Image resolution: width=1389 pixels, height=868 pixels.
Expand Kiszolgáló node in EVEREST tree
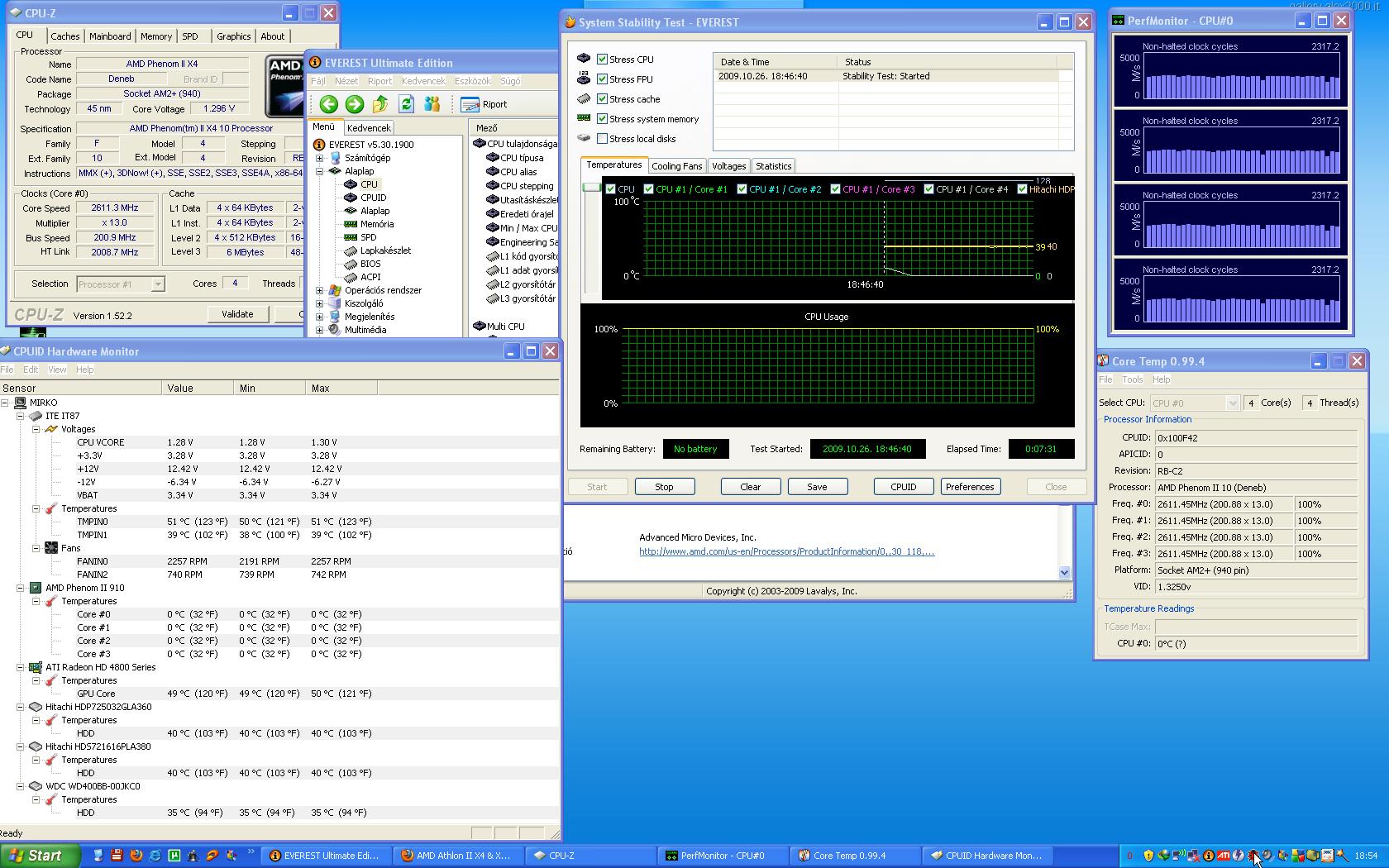[x=320, y=303]
